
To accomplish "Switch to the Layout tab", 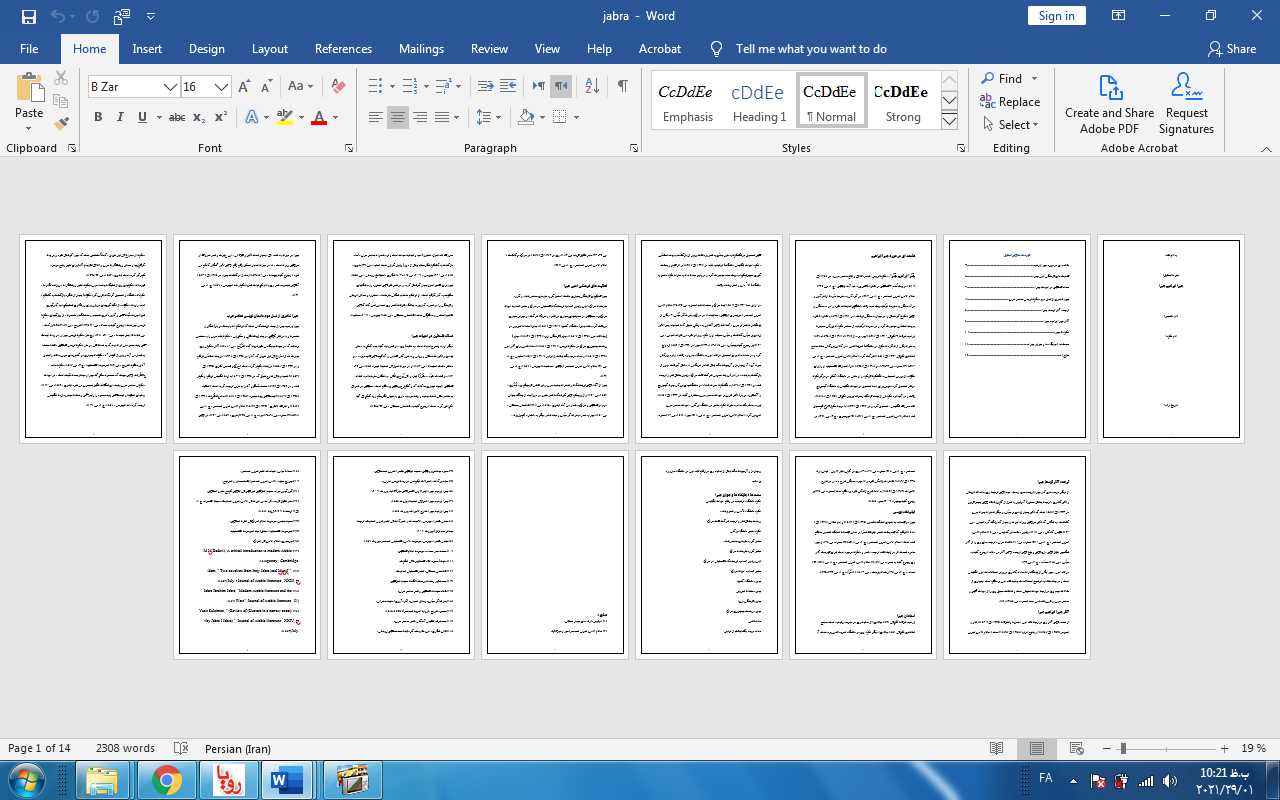I will 269,48.
